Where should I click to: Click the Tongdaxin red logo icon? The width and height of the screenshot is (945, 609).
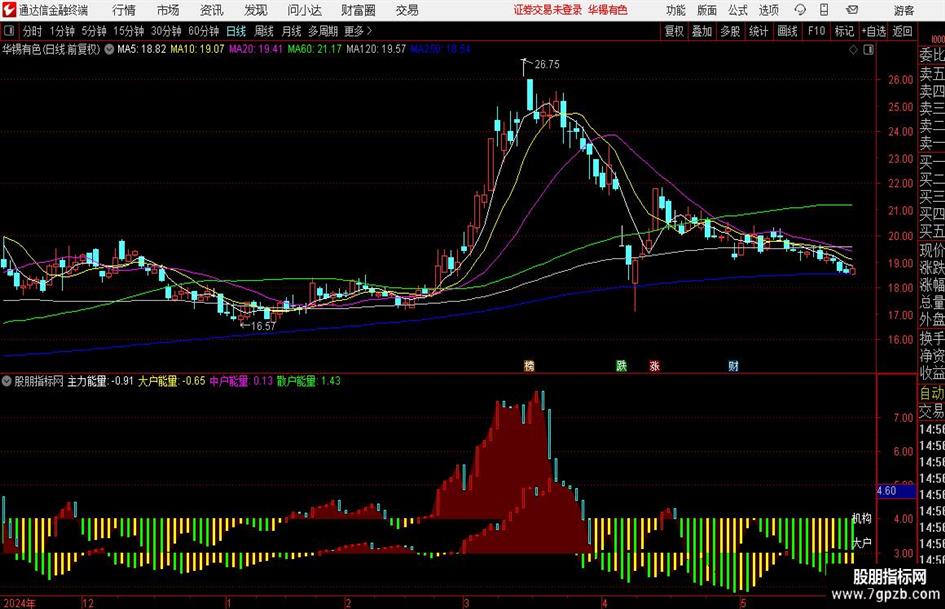coord(8,10)
